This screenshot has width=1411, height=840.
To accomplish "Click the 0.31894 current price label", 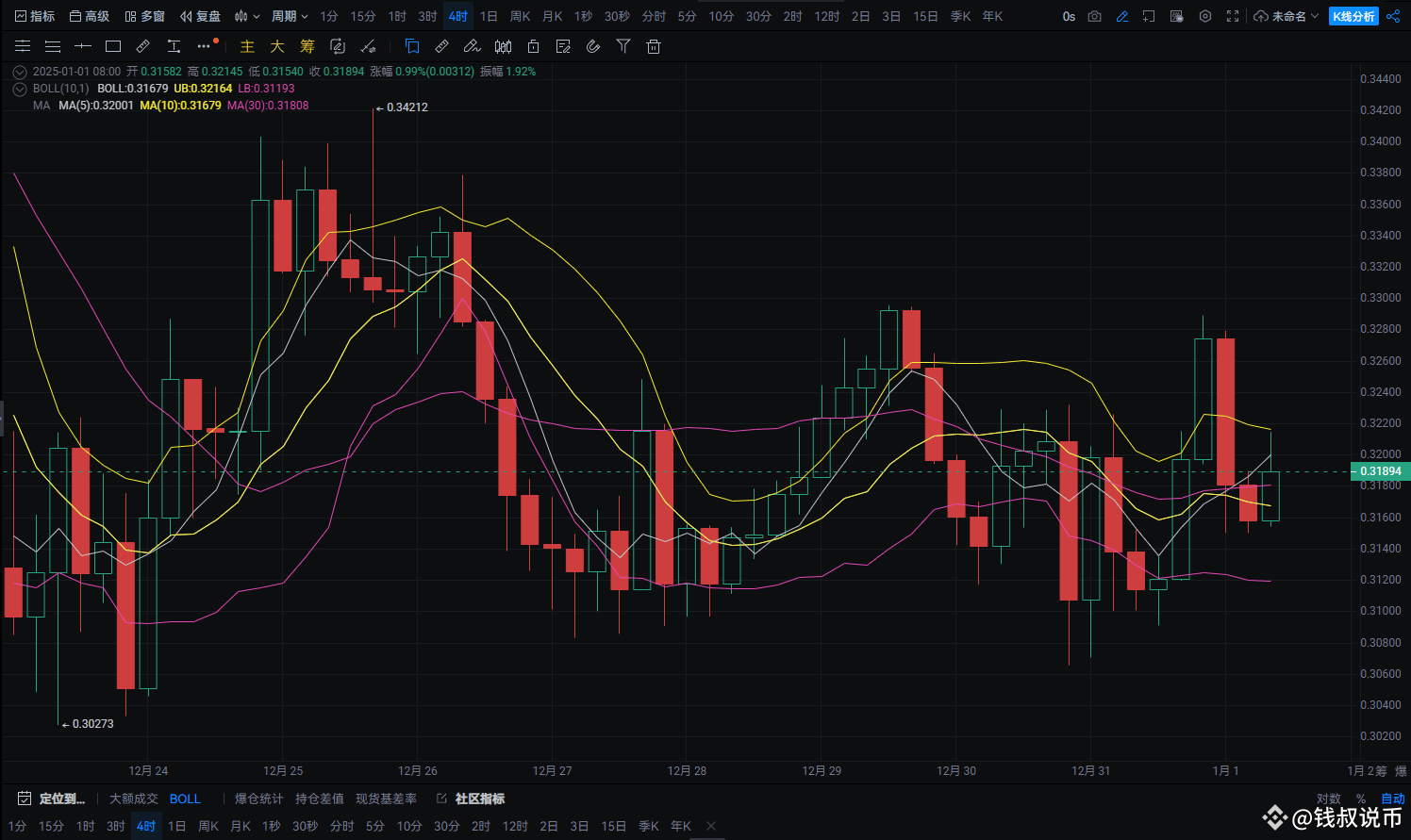I will (1381, 471).
